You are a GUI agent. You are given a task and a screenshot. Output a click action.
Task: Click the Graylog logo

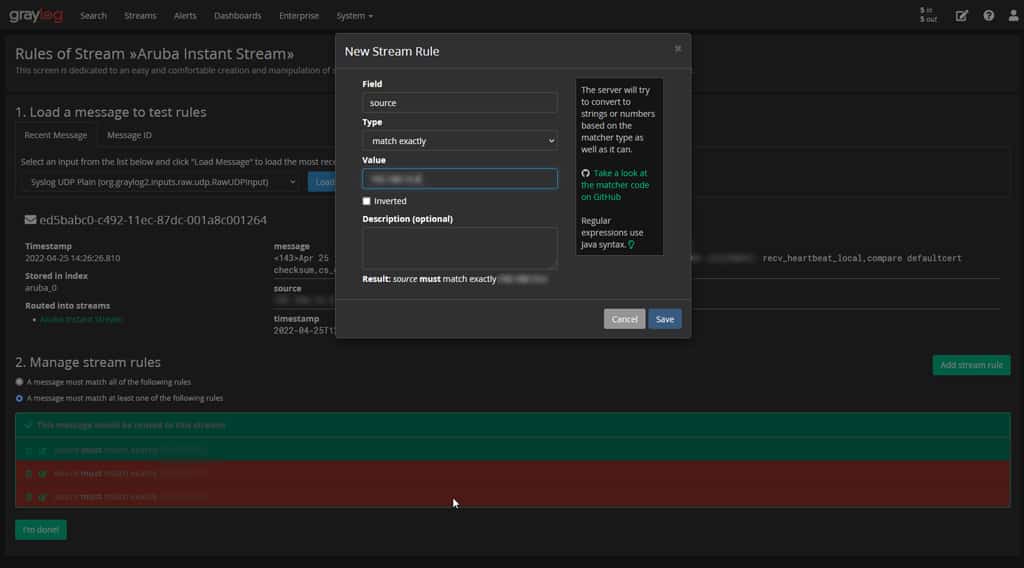point(36,15)
